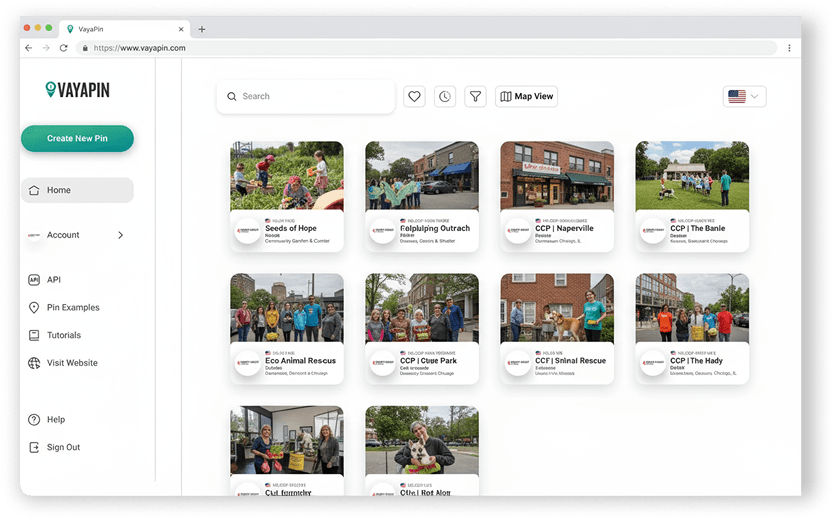Click the Eco Animal Rescue avatar logo
Image resolution: width=835 pixels, height=520 pixels.
(x=248, y=363)
